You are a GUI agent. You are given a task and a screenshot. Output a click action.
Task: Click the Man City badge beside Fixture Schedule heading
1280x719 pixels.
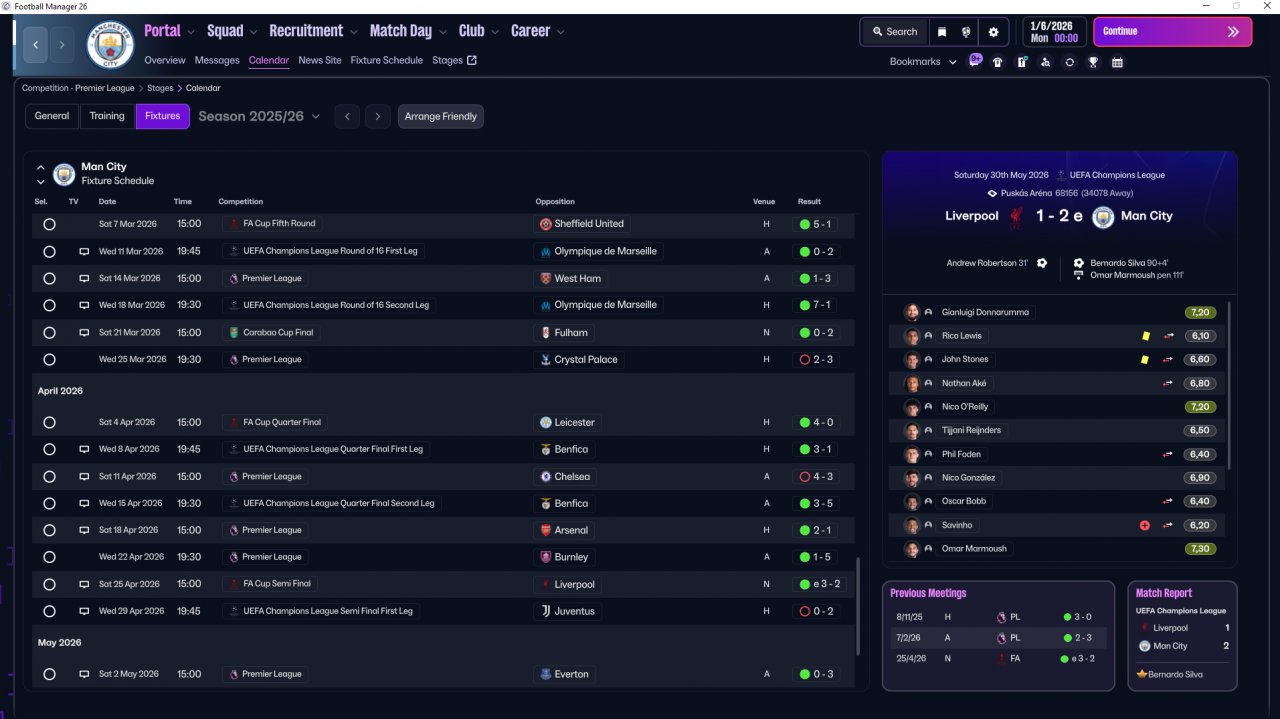click(64, 174)
